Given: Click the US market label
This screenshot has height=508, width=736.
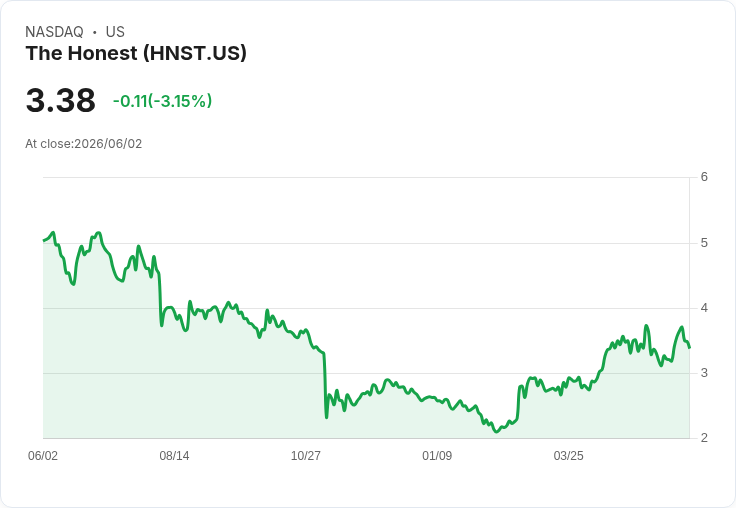Looking at the screenshot, I should (x=115, y=31).
